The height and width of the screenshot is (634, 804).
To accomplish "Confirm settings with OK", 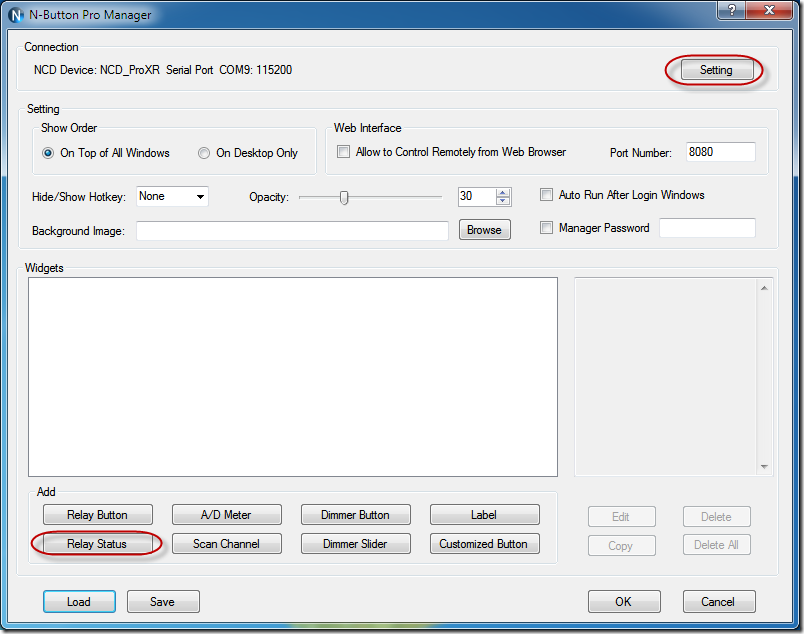I will (624, 602).
